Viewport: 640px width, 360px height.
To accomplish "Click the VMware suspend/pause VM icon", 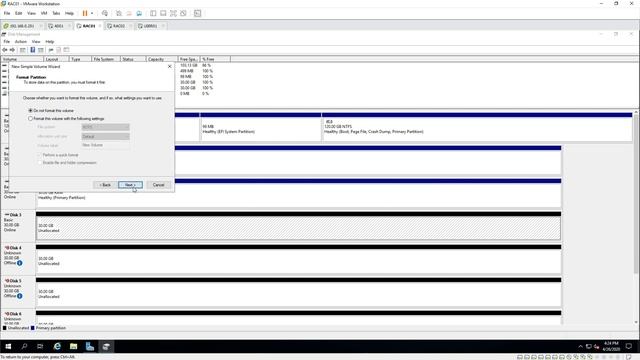I will (85, 13).
